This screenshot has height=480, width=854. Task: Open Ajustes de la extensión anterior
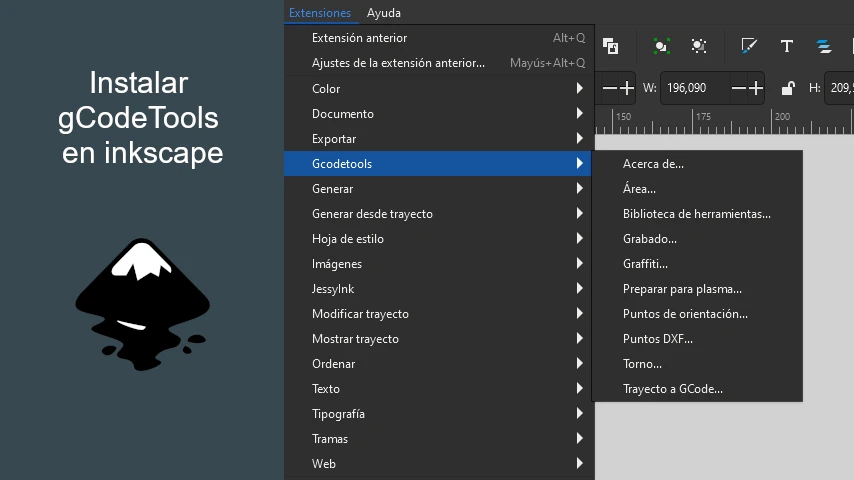point(437,63)
